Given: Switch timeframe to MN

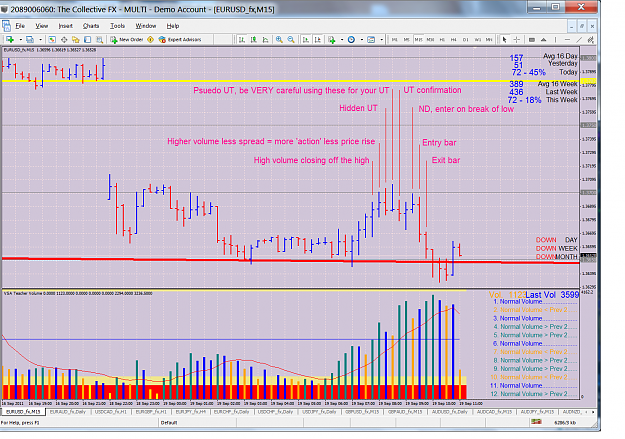Looking at the screenshot, I should point(489,39).
